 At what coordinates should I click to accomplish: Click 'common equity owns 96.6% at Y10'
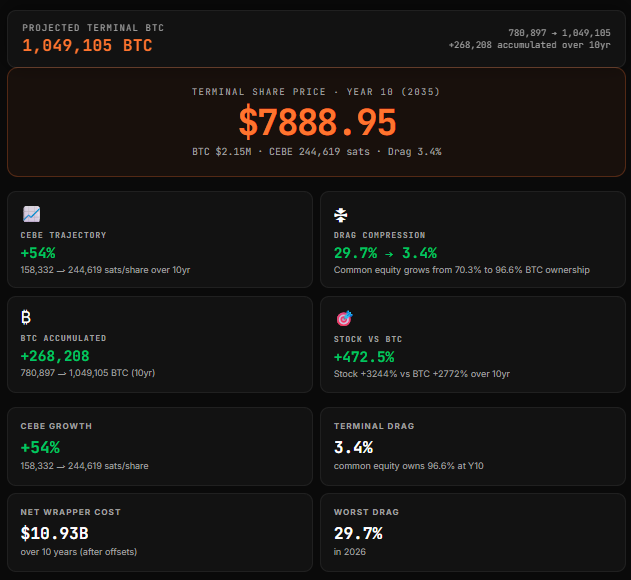pyautogui.click(x=408, y=466)
